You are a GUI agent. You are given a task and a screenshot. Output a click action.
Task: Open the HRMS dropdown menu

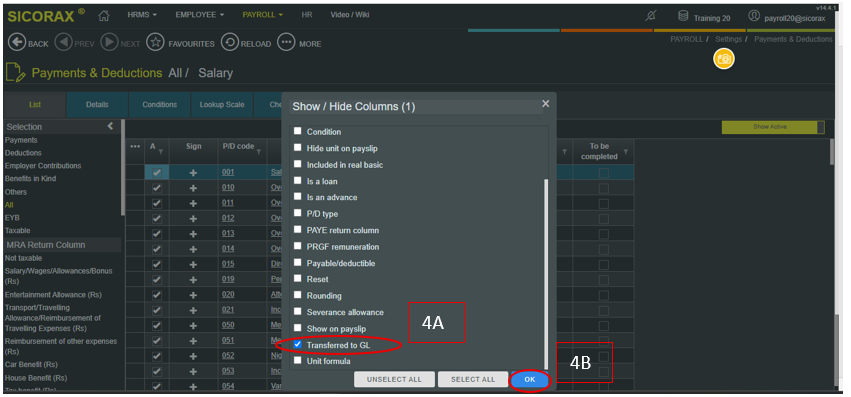coord(143,15)
